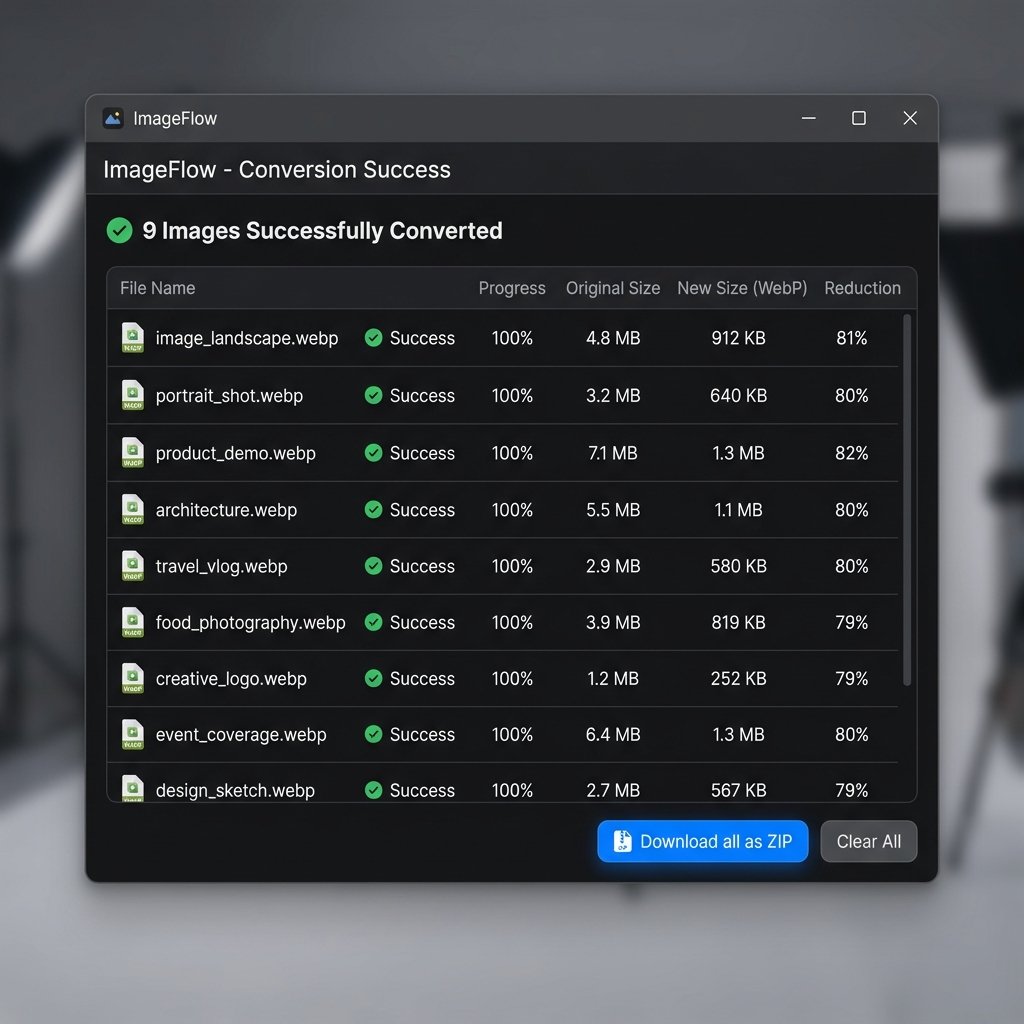Image resolution: width=1024 pixels, height=1024 pixels.
Task: Sort by Original Size column header
Action: point(613,288)
